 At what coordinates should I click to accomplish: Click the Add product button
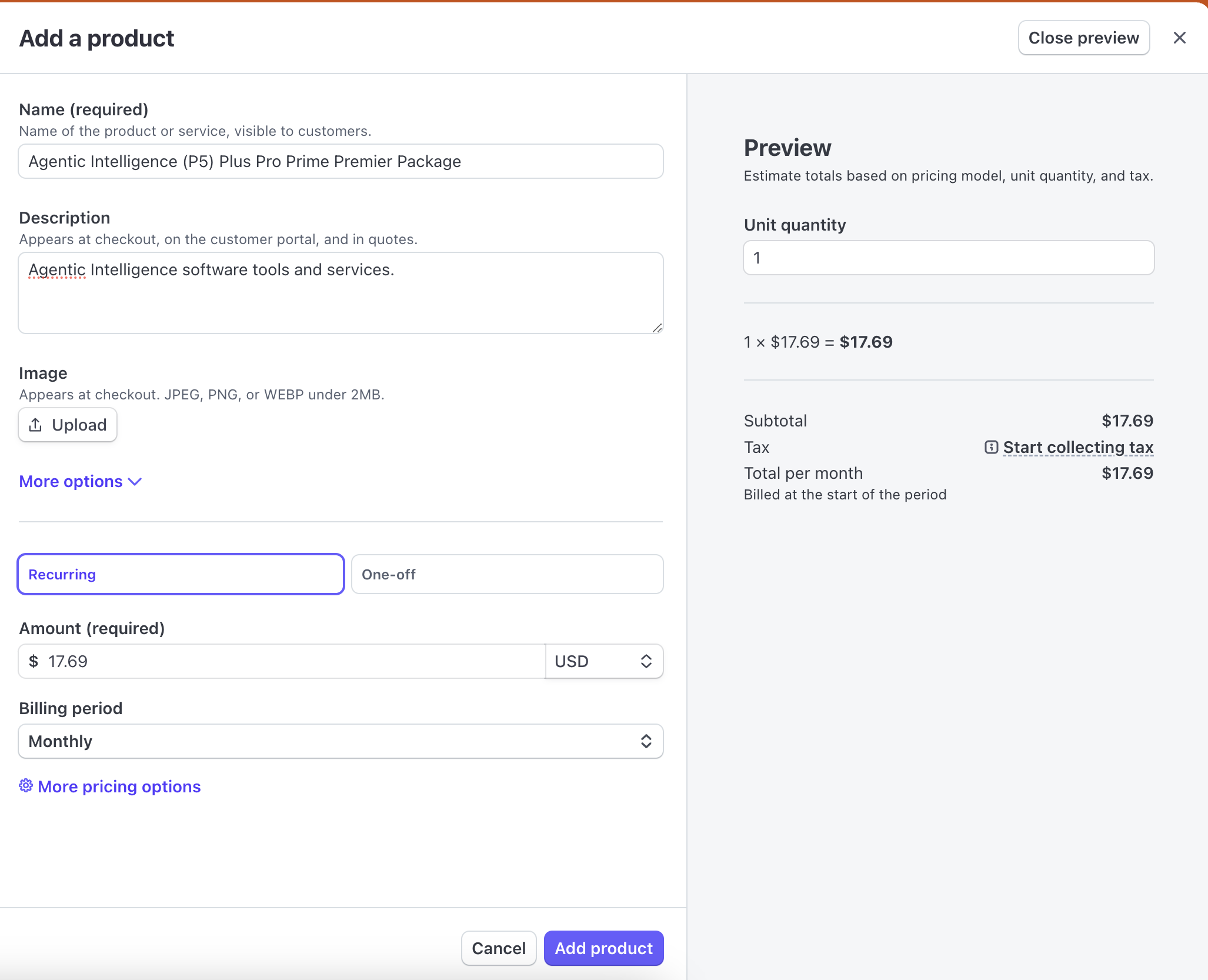(x=603, y=948)
